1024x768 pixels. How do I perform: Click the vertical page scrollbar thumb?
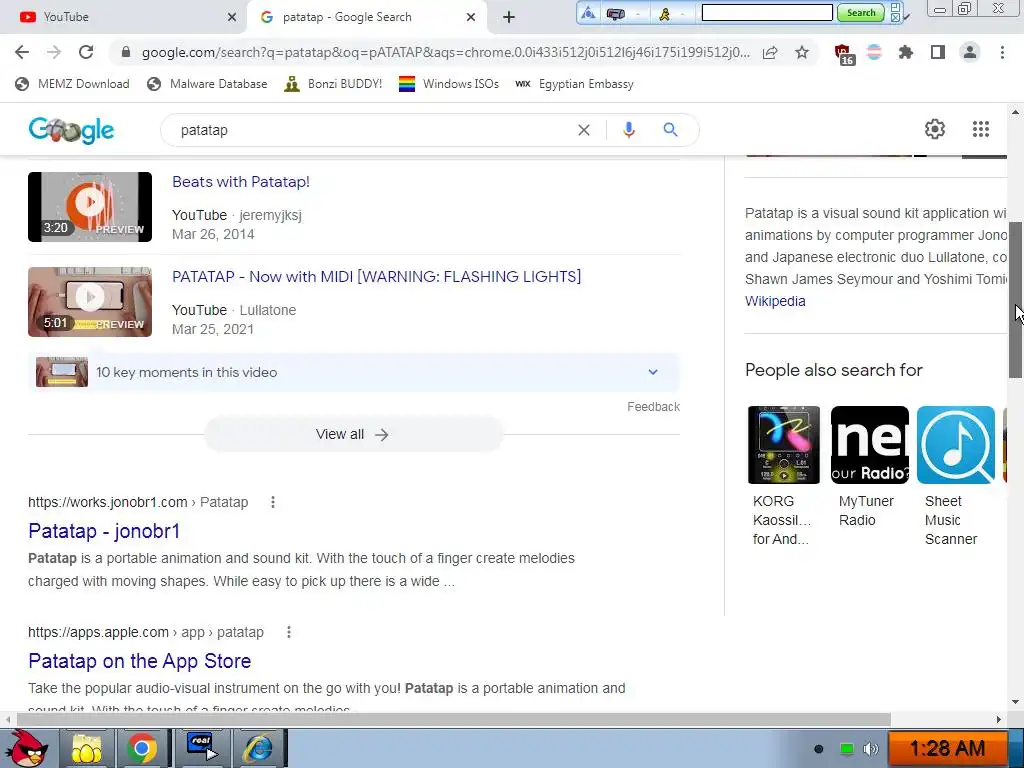(1016, 300)
